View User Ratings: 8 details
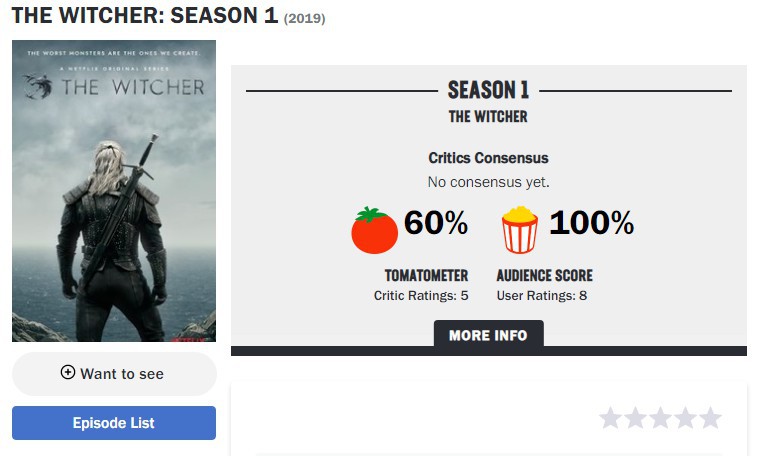759x456 pixels. (542, 295)
